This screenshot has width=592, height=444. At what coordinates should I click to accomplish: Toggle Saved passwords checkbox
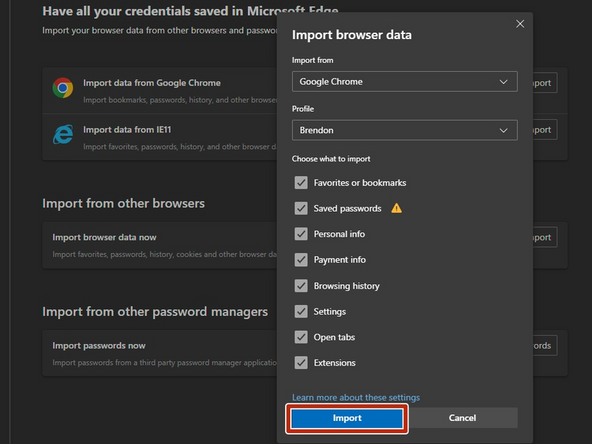tap(301, 208)
